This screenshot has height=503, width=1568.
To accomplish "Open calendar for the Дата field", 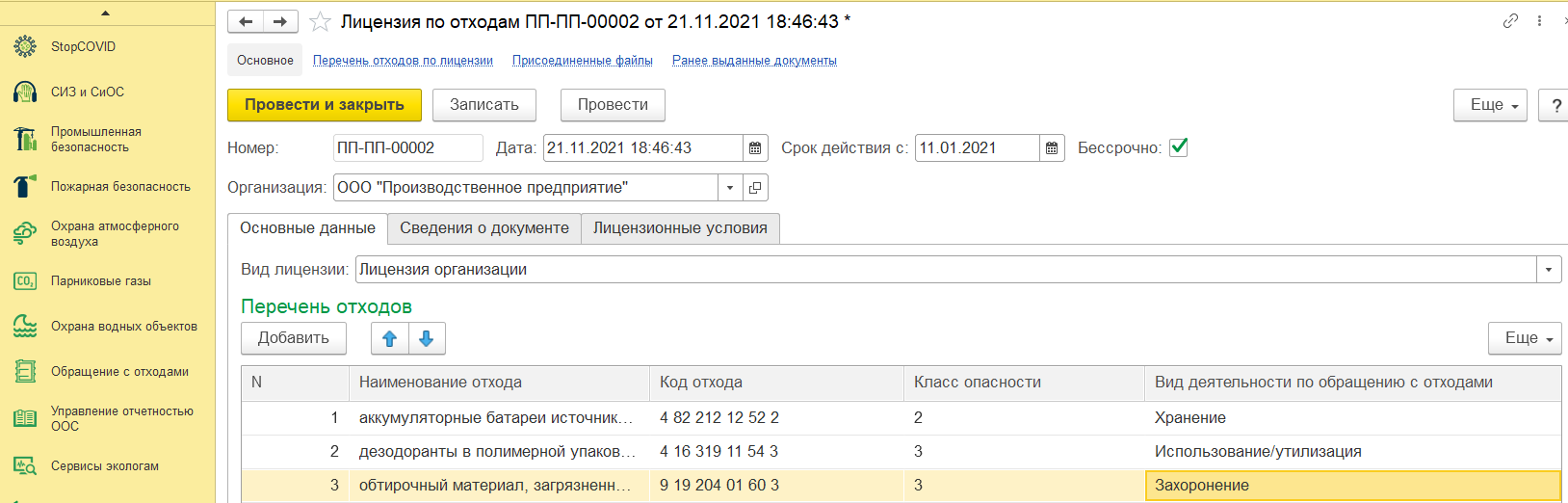I will [x=755, y=147].
